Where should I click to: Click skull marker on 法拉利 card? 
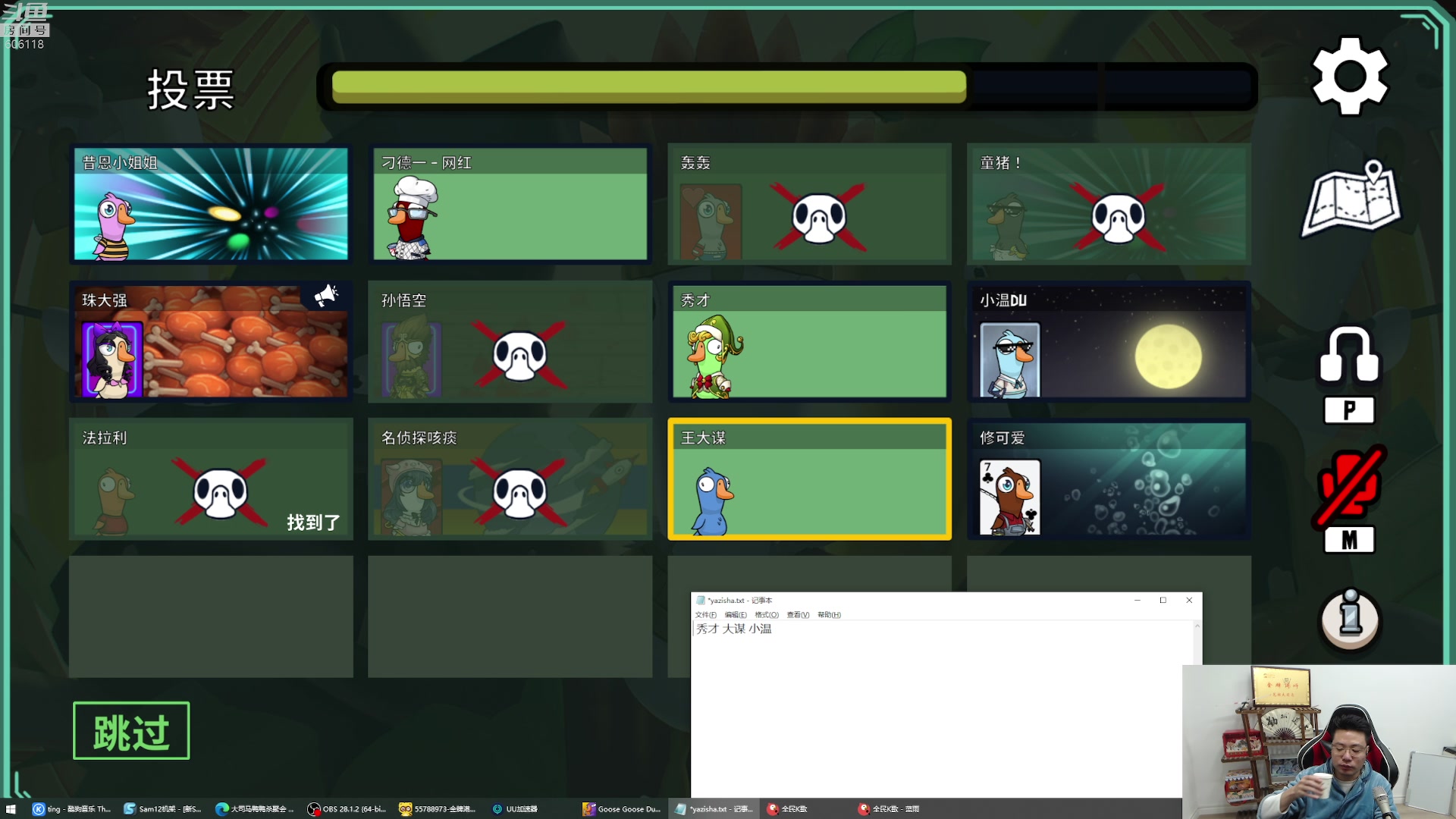pyautogui.click(x=221, y=493)
